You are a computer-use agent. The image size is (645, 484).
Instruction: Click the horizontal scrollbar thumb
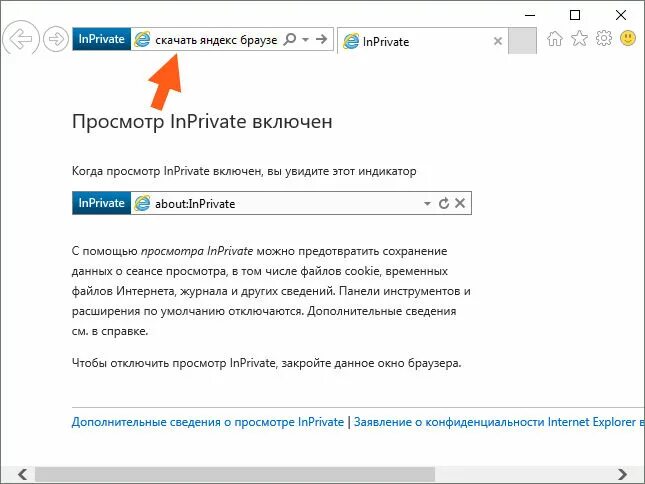coord(234,474)
